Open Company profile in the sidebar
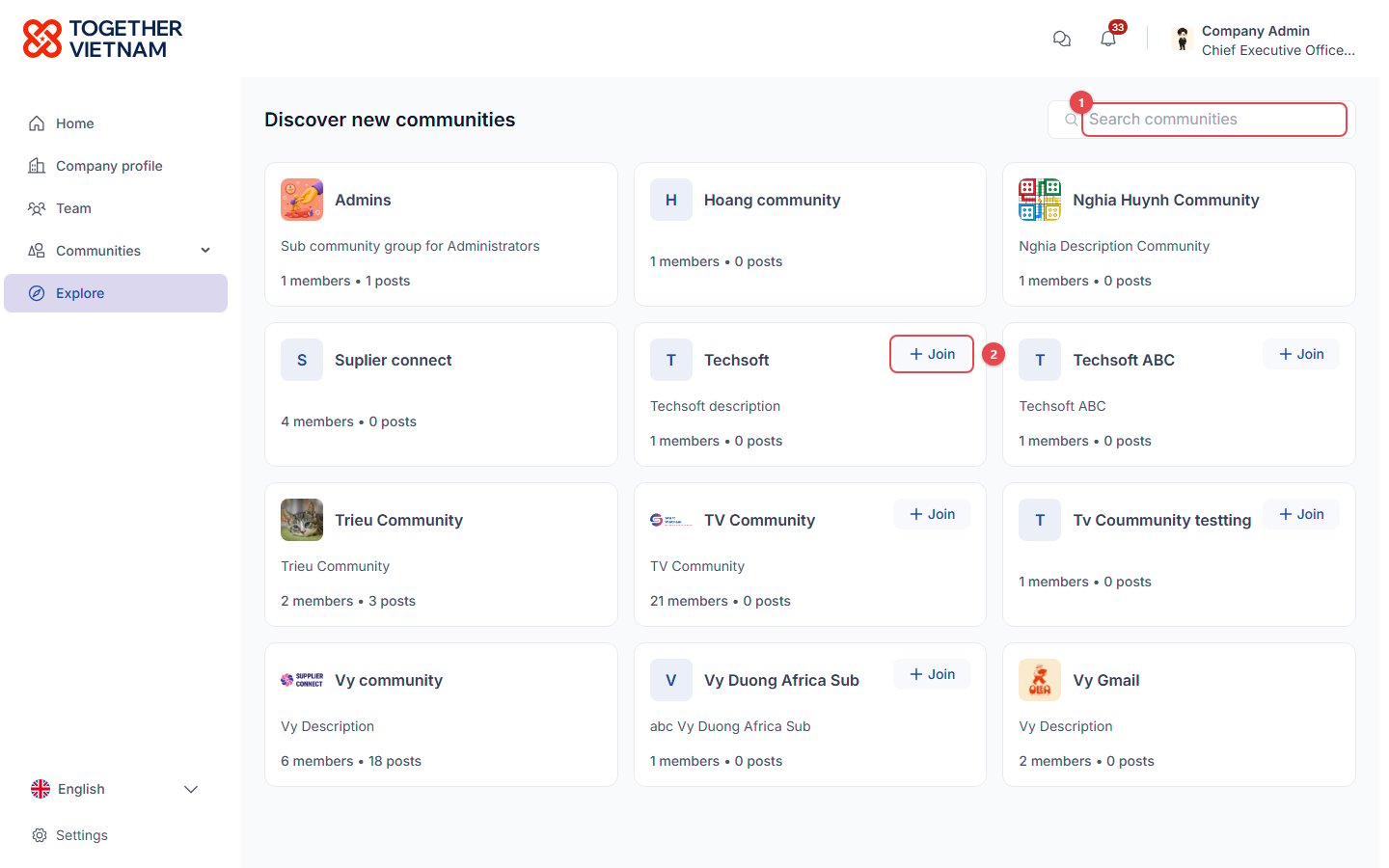This screenshot has width=1389, height=868. pyautogui.click(x=116, y=166)
